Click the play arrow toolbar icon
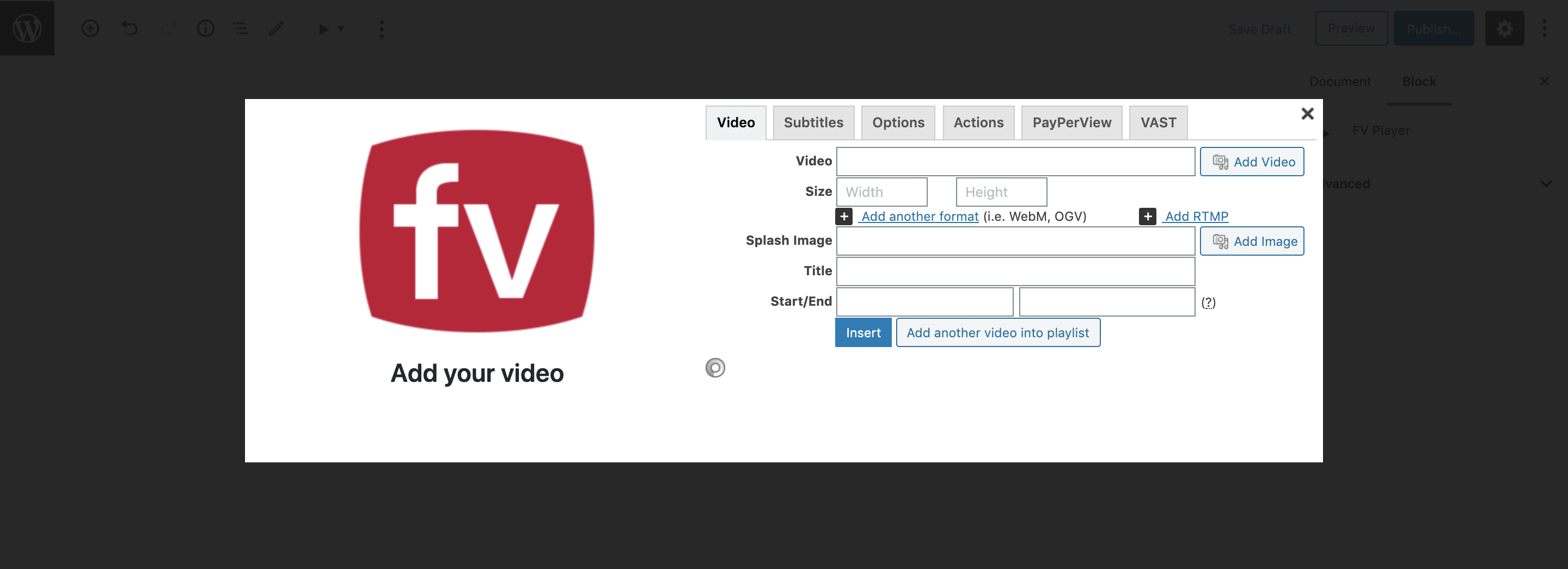 click(323, 29)
